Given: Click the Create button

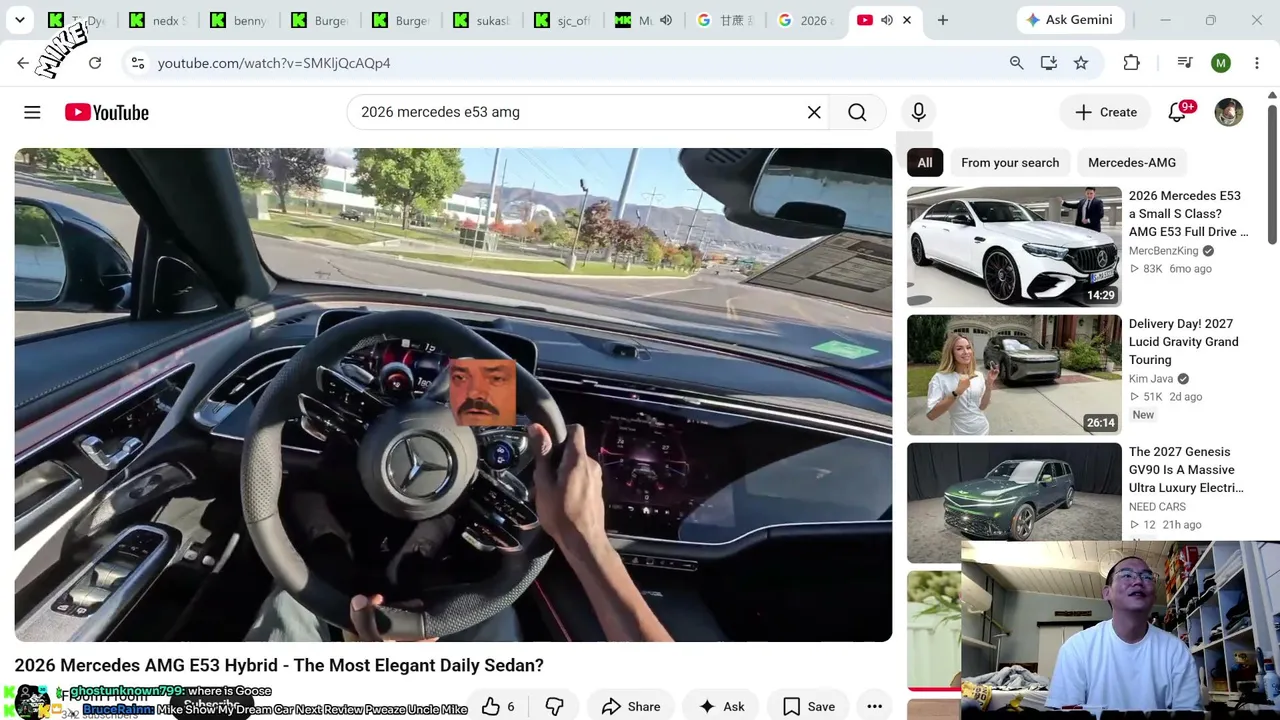Looking at the screenshot, I should 1105,112.
